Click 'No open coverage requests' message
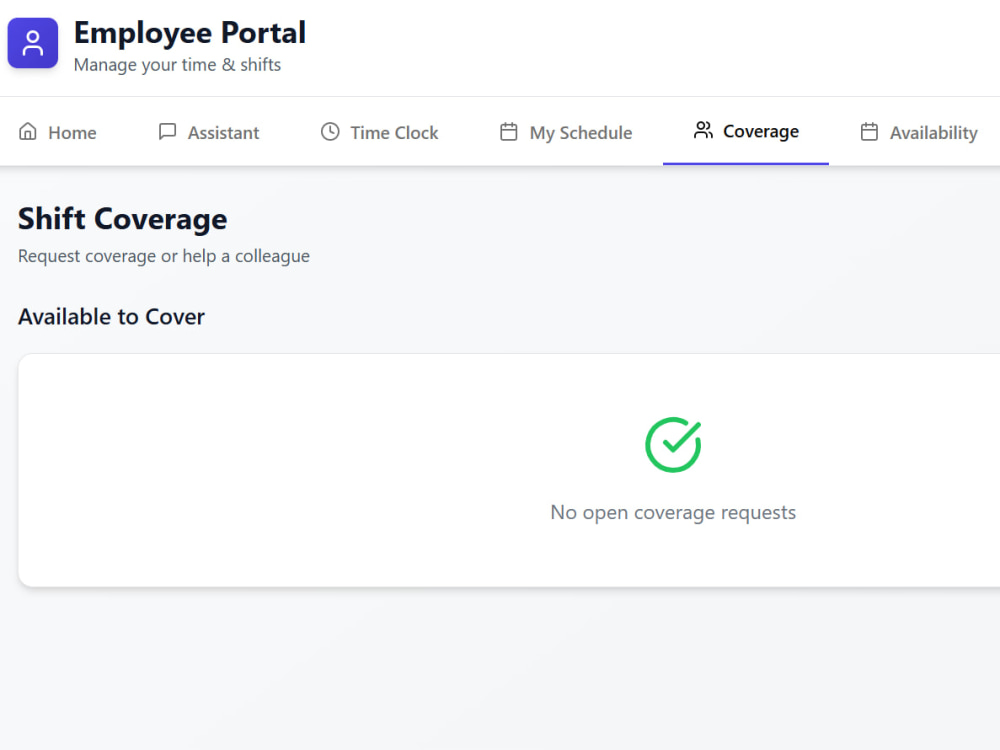The height and width of the screenshot is (750, 1000). 673,513
